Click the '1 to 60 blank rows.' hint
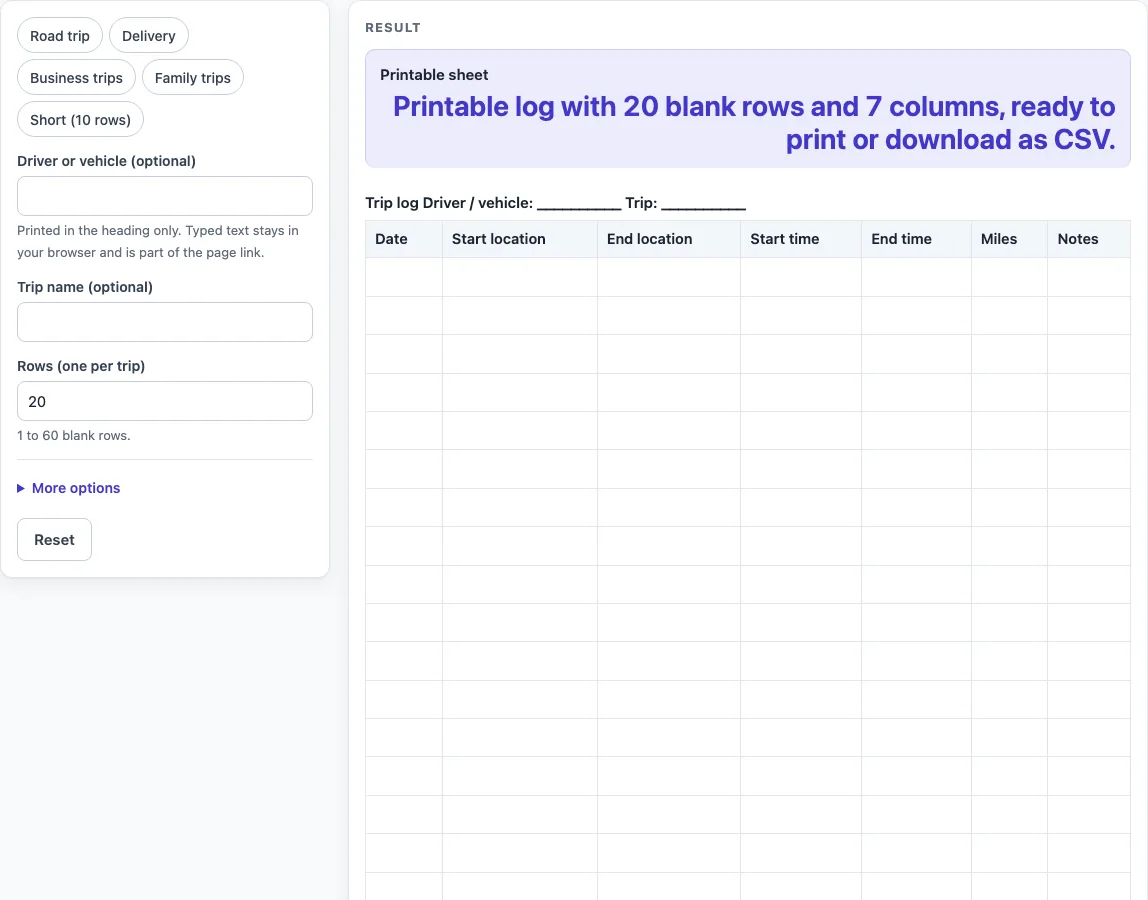Screen dimensions: 1148x900 tap(74, 436)
